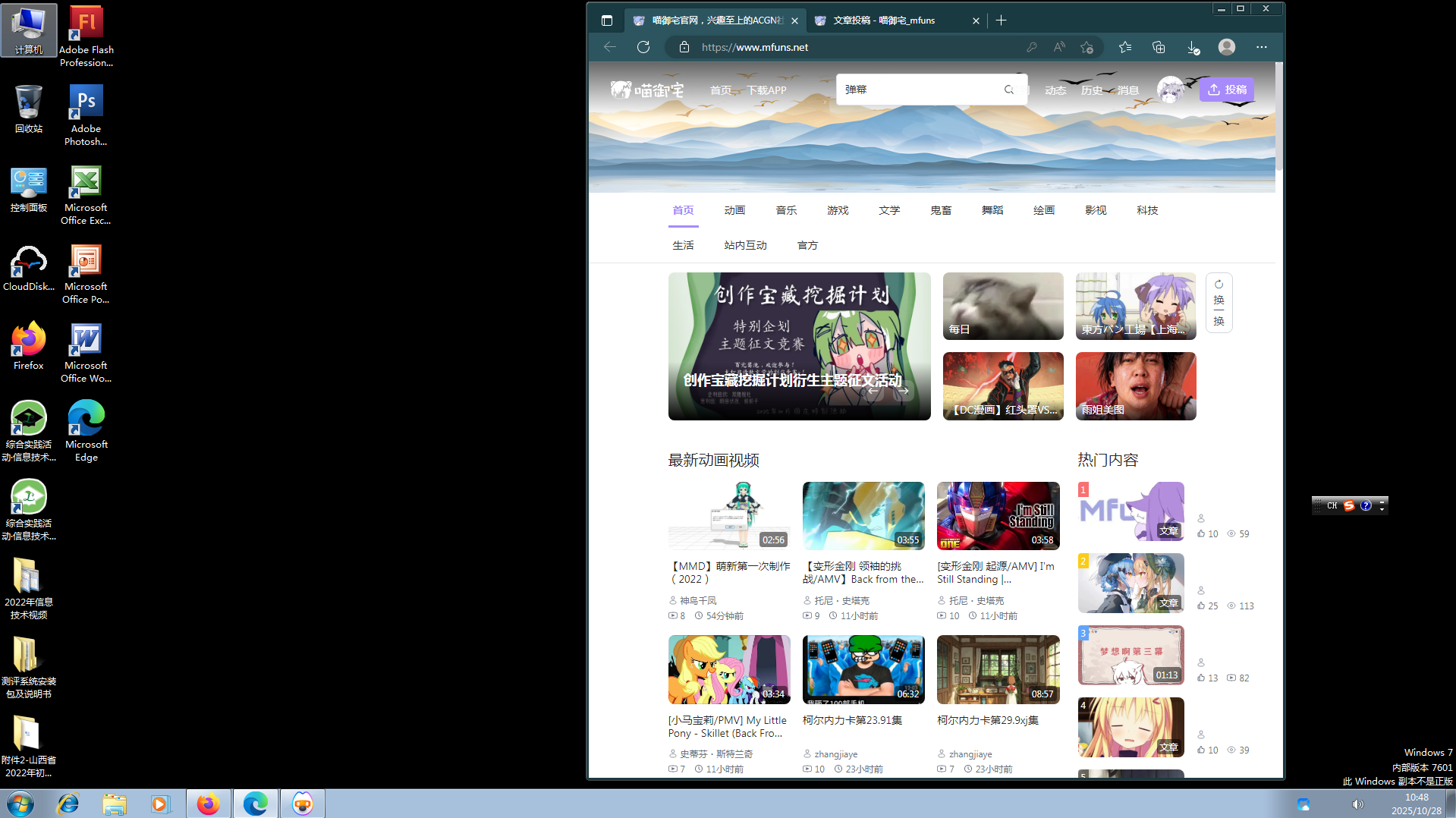Launch Firefox from the taskbar
The image size is (1456, 818).
(x=209, y=803)
